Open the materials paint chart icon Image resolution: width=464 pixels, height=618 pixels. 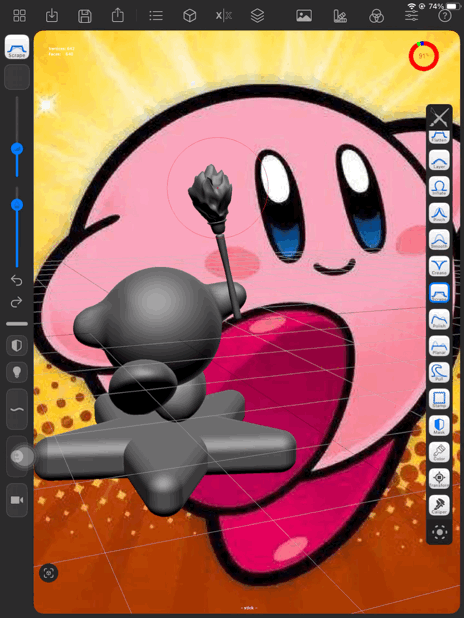340,16
